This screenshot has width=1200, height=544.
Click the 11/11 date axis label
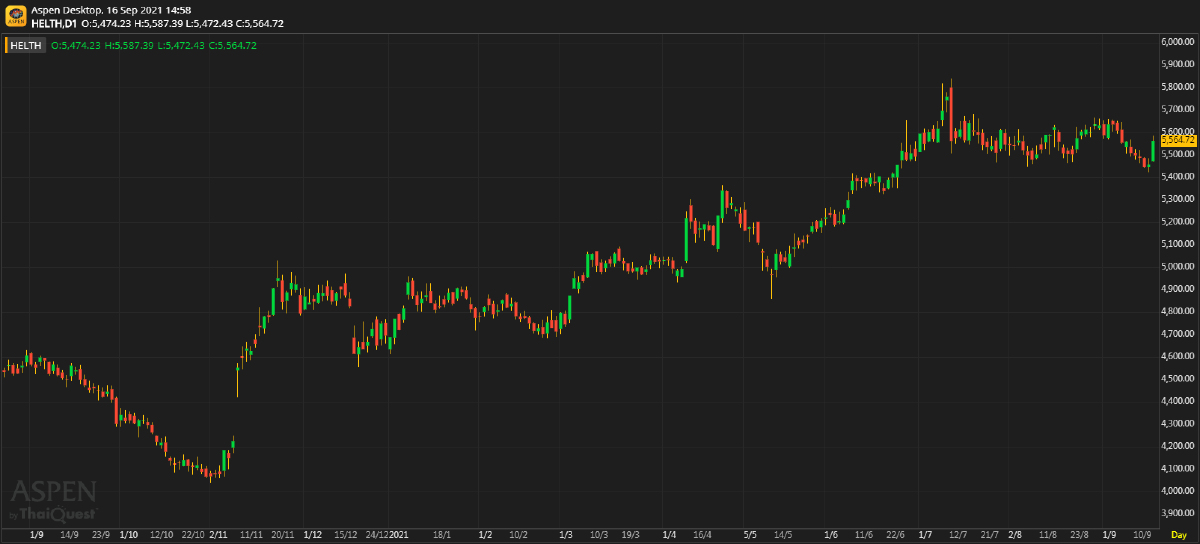tap(252, 535)
